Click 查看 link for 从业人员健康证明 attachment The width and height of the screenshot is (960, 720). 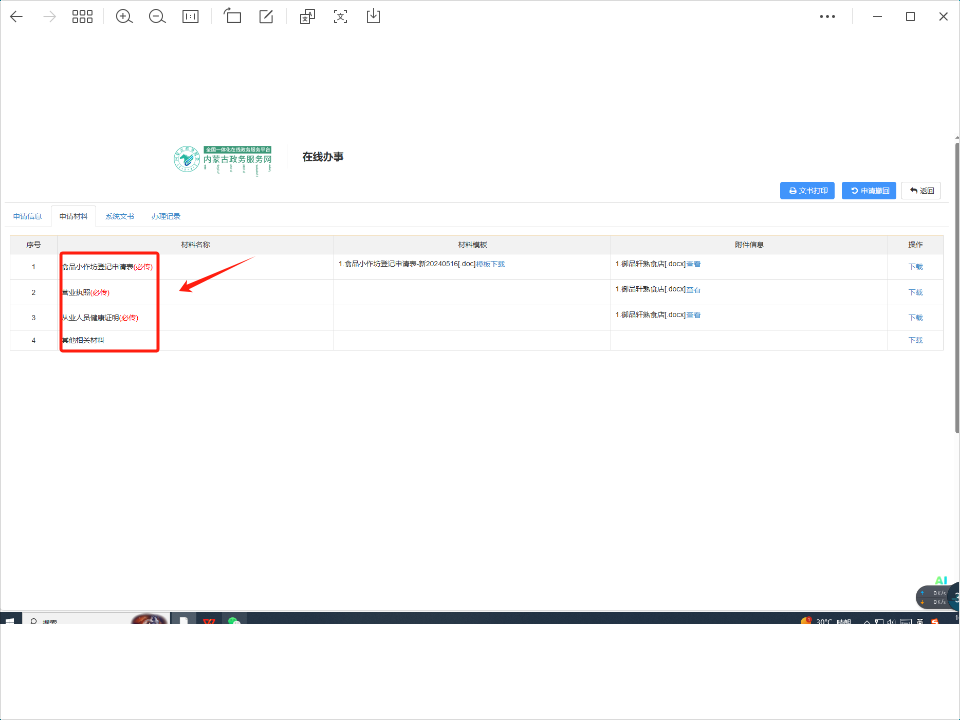point(693,315)
